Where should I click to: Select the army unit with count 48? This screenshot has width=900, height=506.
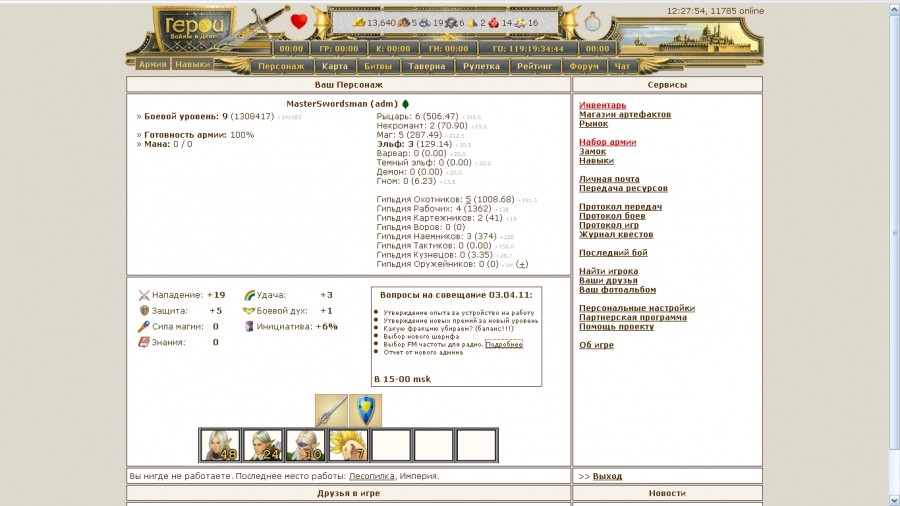(x=220, y=445)
